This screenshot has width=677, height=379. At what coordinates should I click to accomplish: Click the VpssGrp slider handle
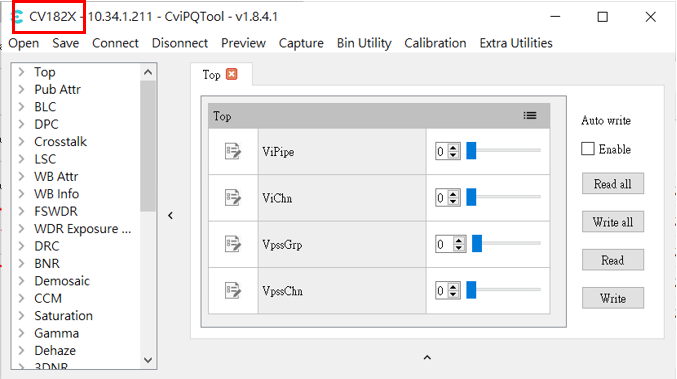(477, 243)
